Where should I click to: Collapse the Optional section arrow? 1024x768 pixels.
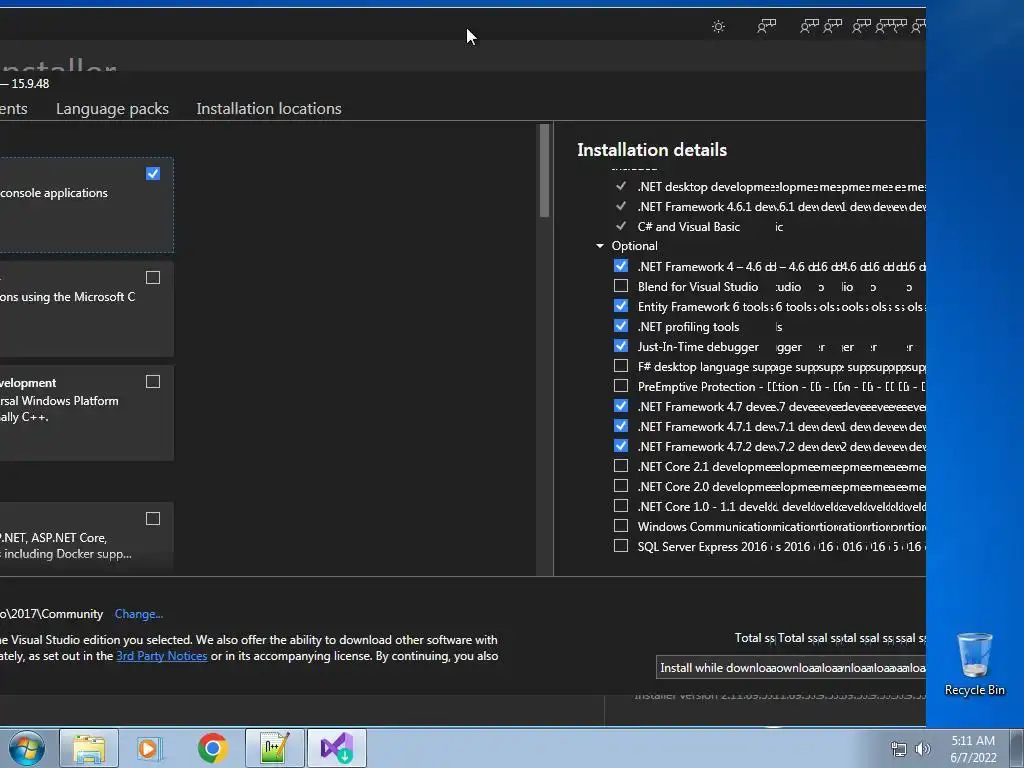[x=600, y=246]
